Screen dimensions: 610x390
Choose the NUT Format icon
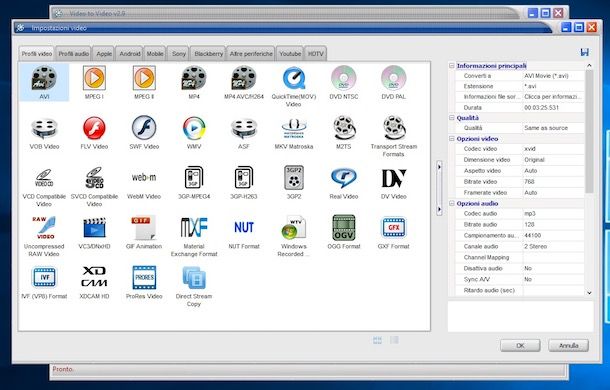(x=244, y=227)
